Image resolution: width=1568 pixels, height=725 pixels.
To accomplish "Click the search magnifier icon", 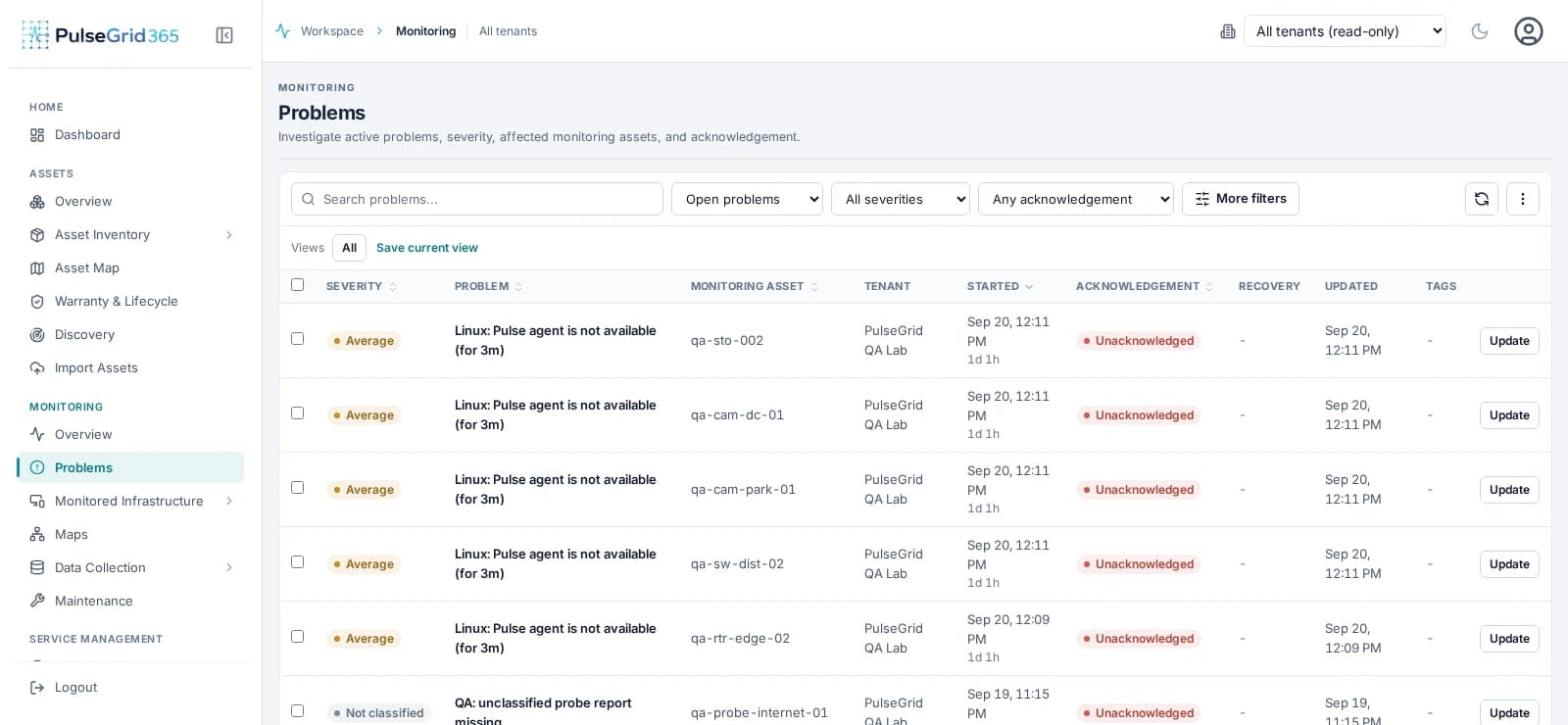I will point(308,199).
